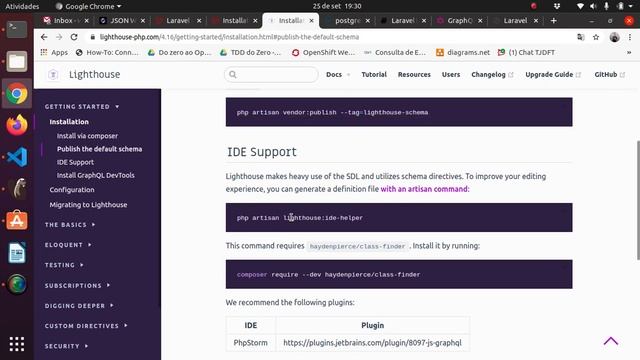Image resolution: width=640 pixels, height=360 pixels.
Task: Open the JetBrains js-graphql plugin link
Action: coord(372,342)
